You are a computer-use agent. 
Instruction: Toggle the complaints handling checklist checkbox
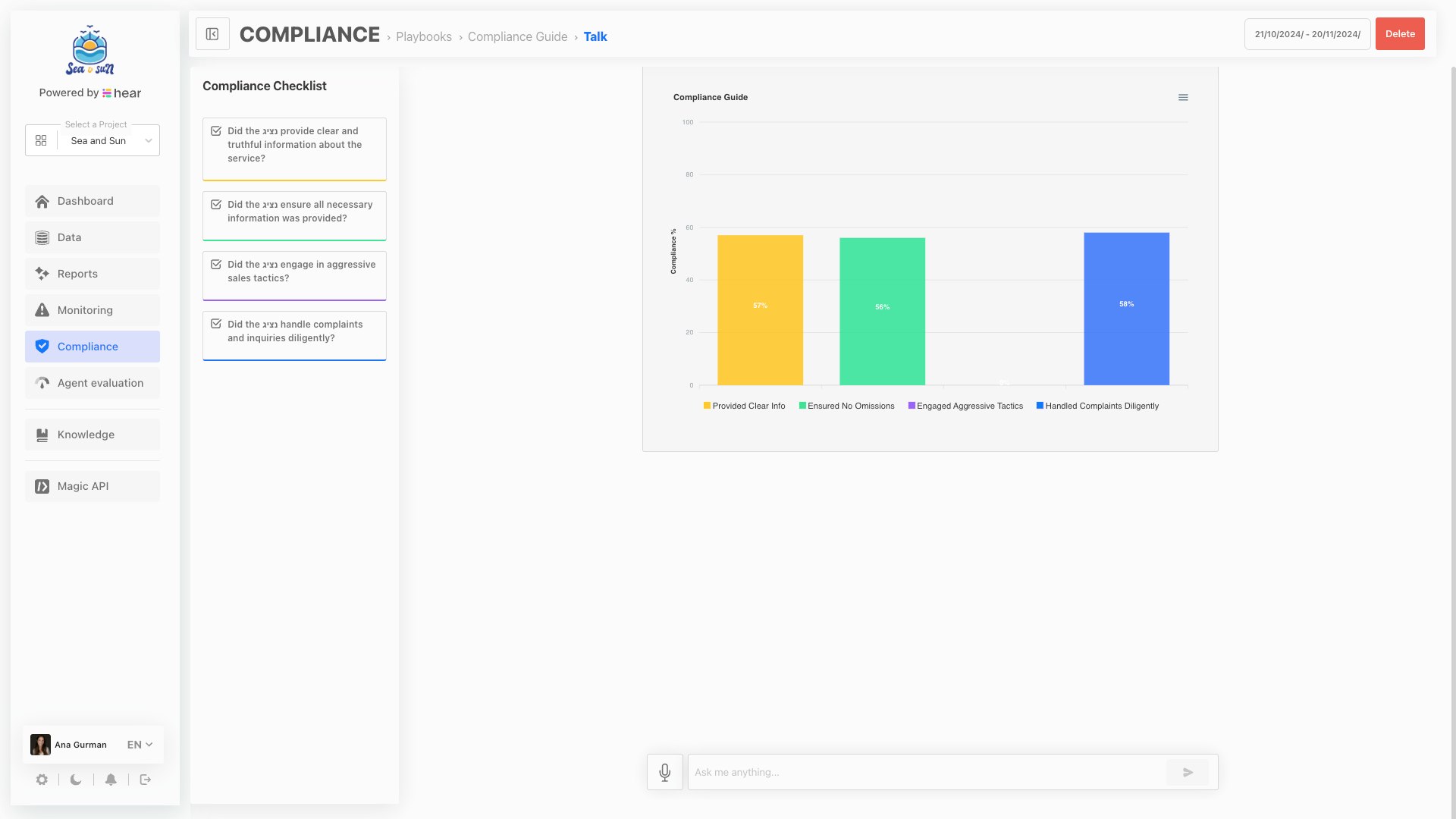[x=215, y=323]
